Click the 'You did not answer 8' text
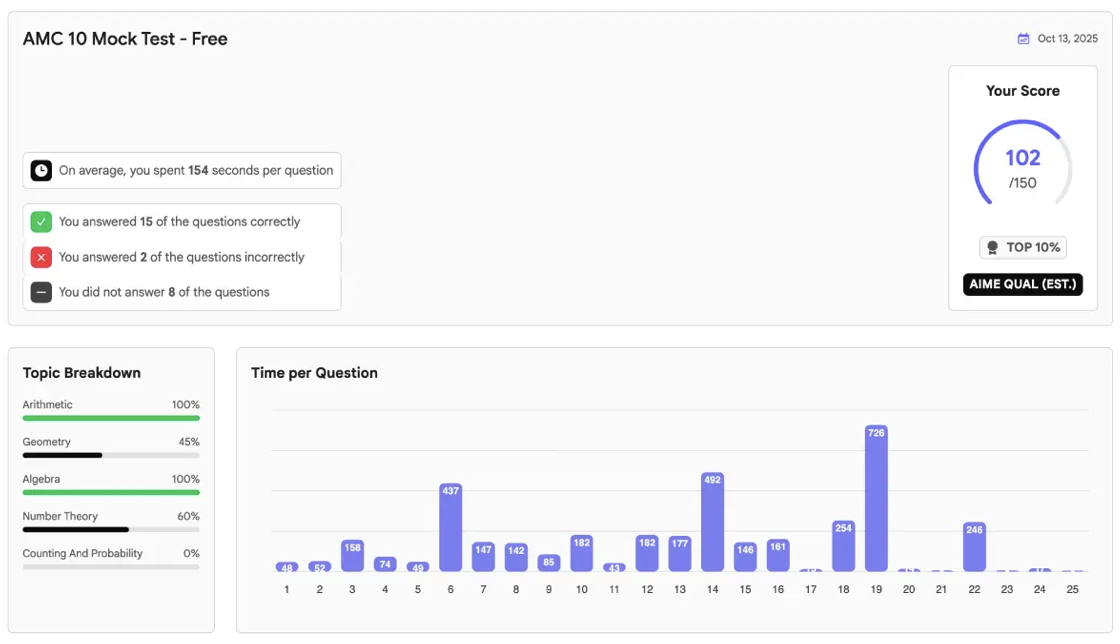This screenshot has height=644, width=1120. pyautogui.click(x=117, y=292)
